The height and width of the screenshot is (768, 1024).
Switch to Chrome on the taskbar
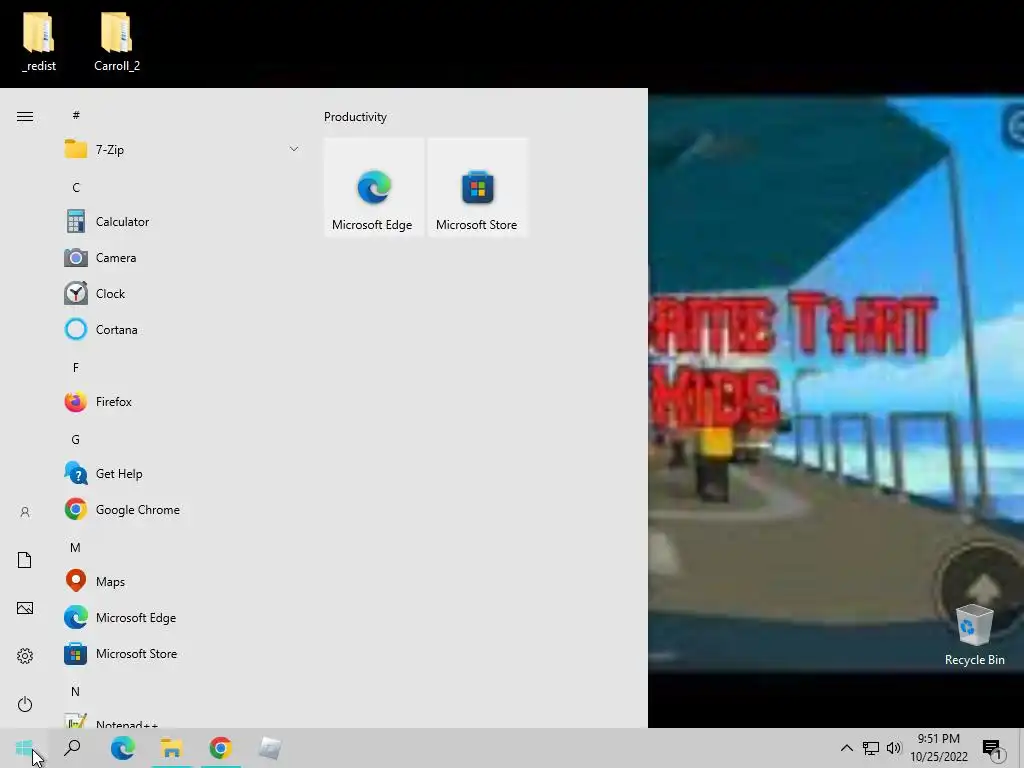[x=221, y=748]
